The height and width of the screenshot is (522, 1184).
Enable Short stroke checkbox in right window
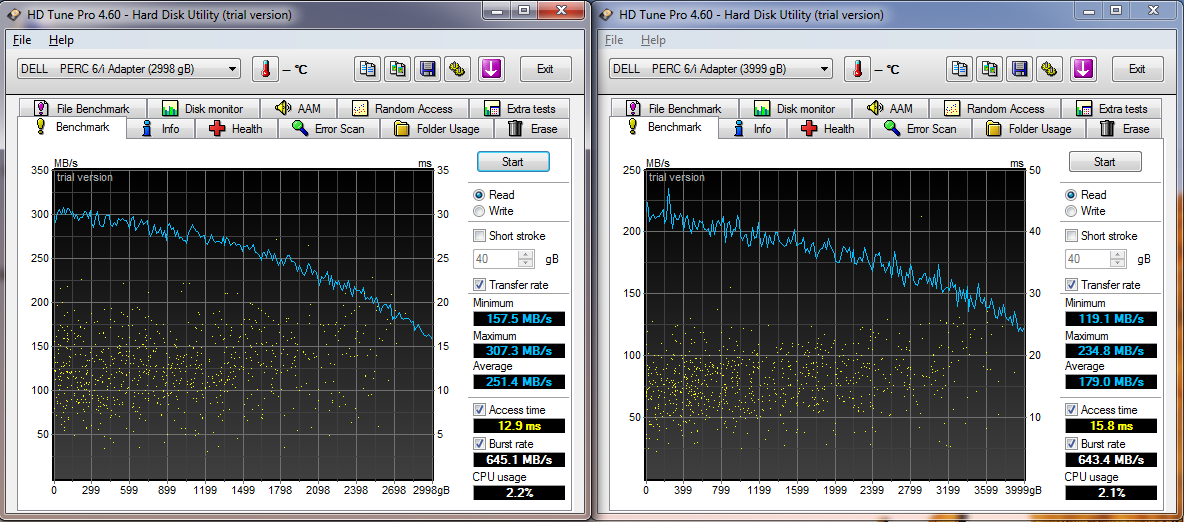click(x=1071, y=236)
